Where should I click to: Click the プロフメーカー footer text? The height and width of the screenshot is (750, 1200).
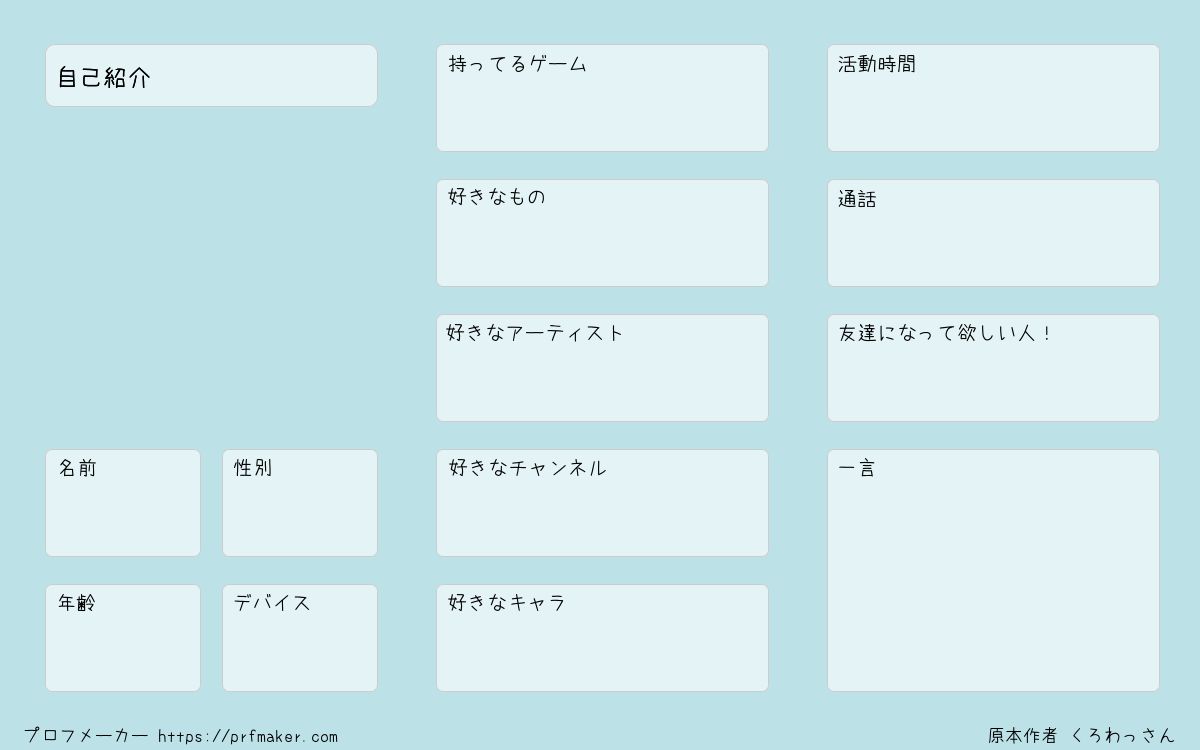86,736
